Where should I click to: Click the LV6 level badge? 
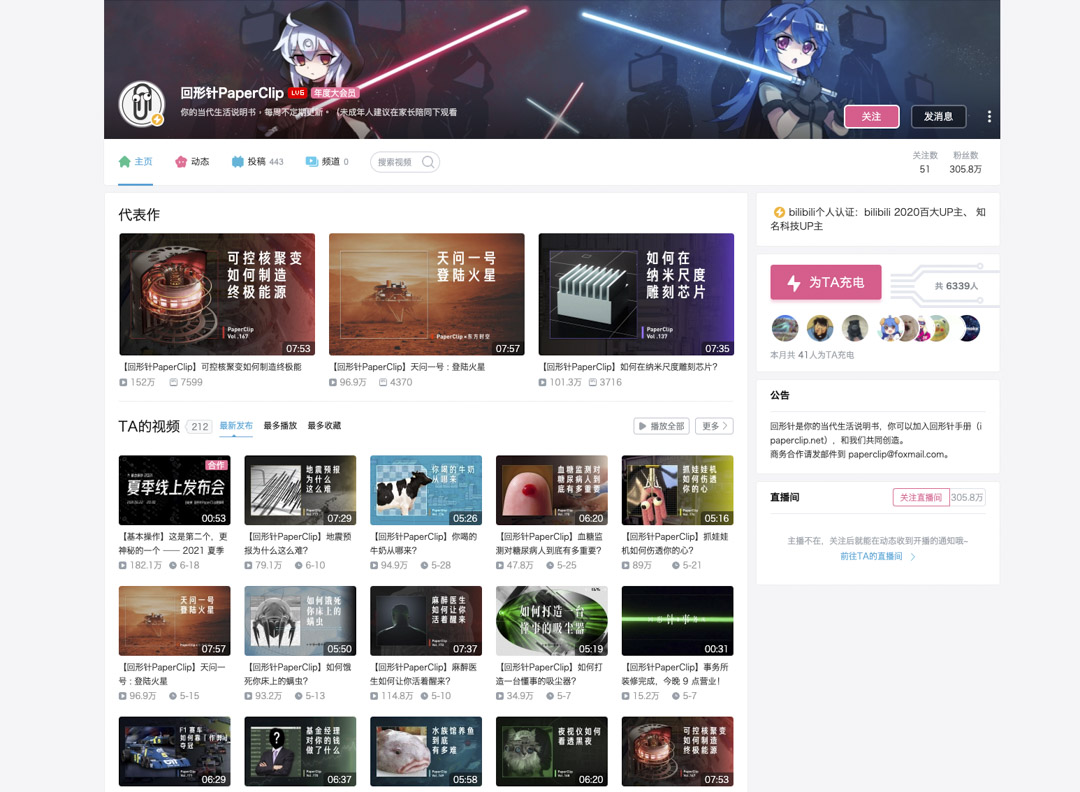pos(298,93)
